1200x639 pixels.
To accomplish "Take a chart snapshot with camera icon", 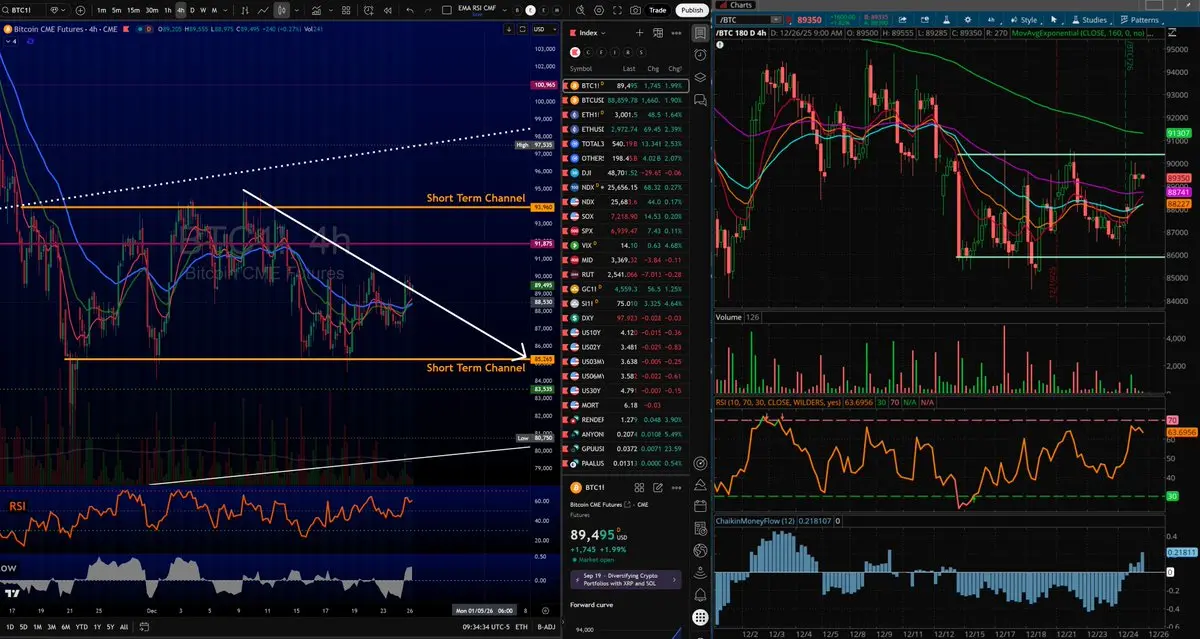I will click(x=634, y=10).
